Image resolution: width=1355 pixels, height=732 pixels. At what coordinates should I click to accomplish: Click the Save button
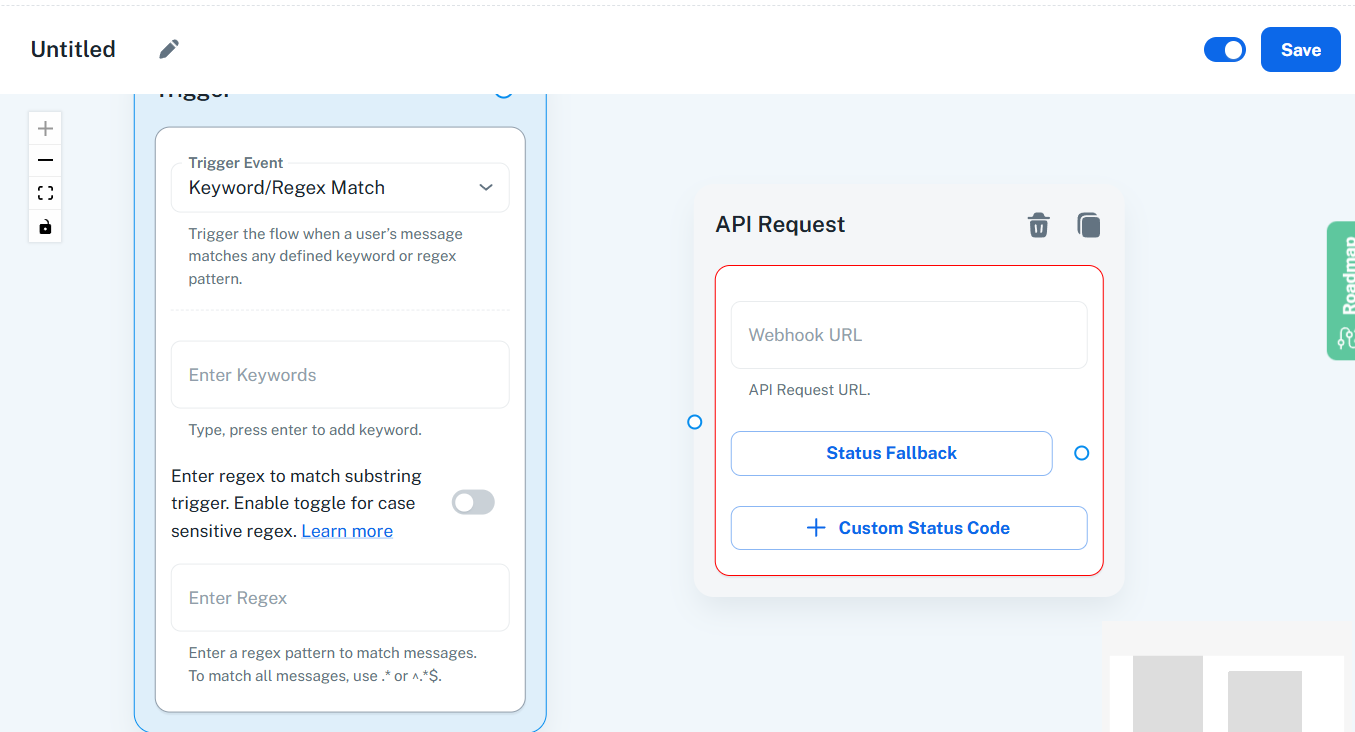(1300, 50)
